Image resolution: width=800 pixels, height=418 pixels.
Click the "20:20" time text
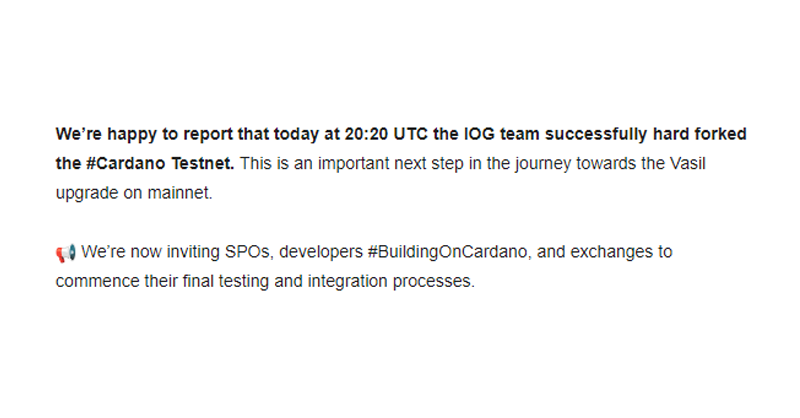366,134
